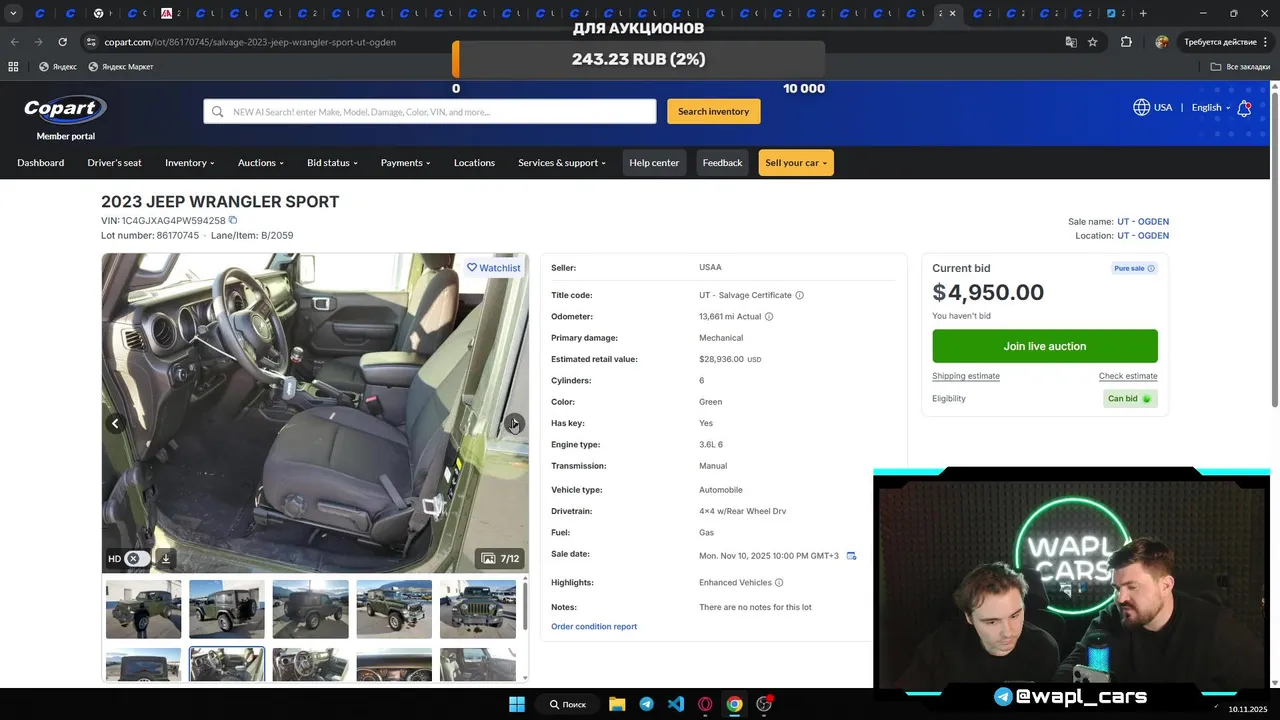Viewport: 1280px width, 720px height.
Task: Open Chrome apps grid in bookmarks bar
Action: [x=13, y=67]
